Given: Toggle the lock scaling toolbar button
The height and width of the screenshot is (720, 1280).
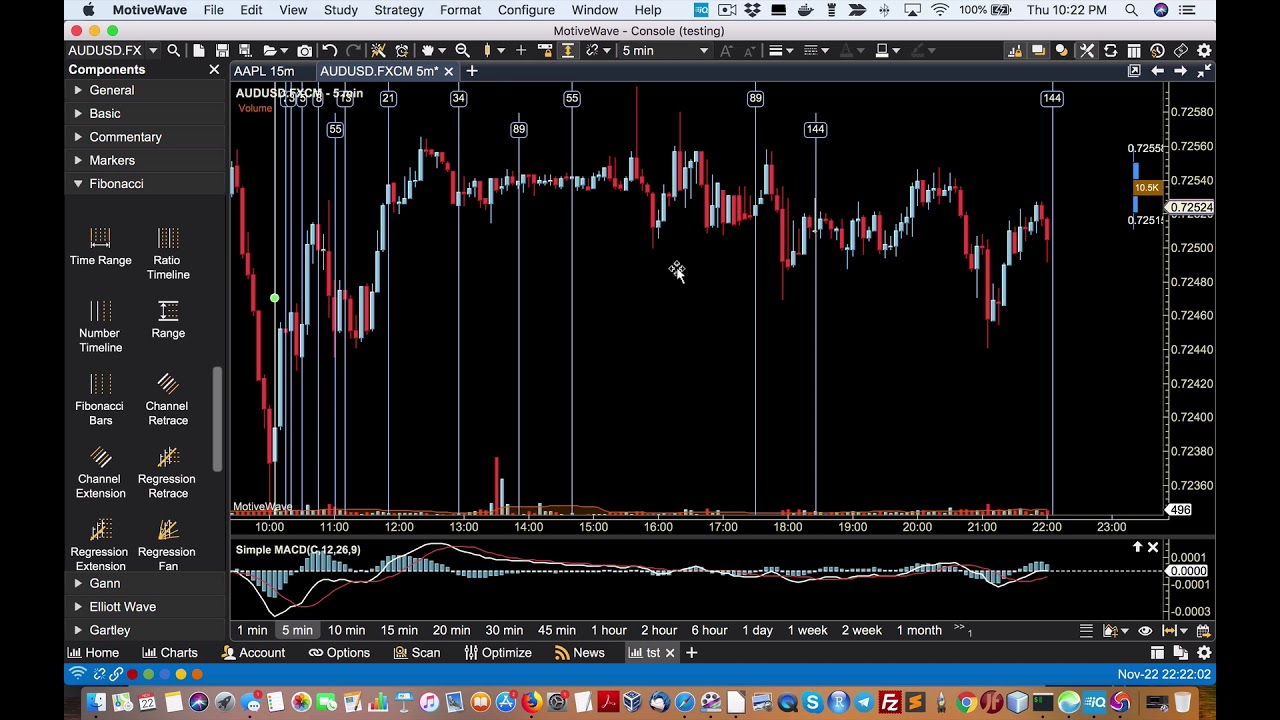Looking at the screenshot, I should click(x=545, y=50).
